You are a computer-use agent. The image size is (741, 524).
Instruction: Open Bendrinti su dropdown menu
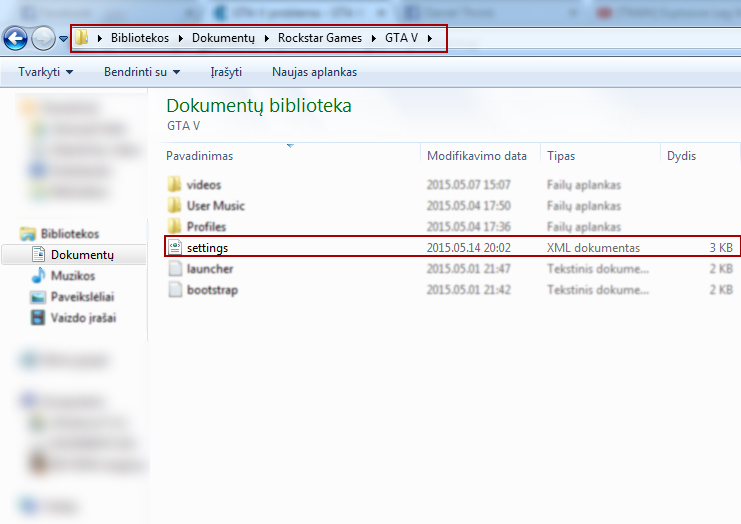pos(142,72)
